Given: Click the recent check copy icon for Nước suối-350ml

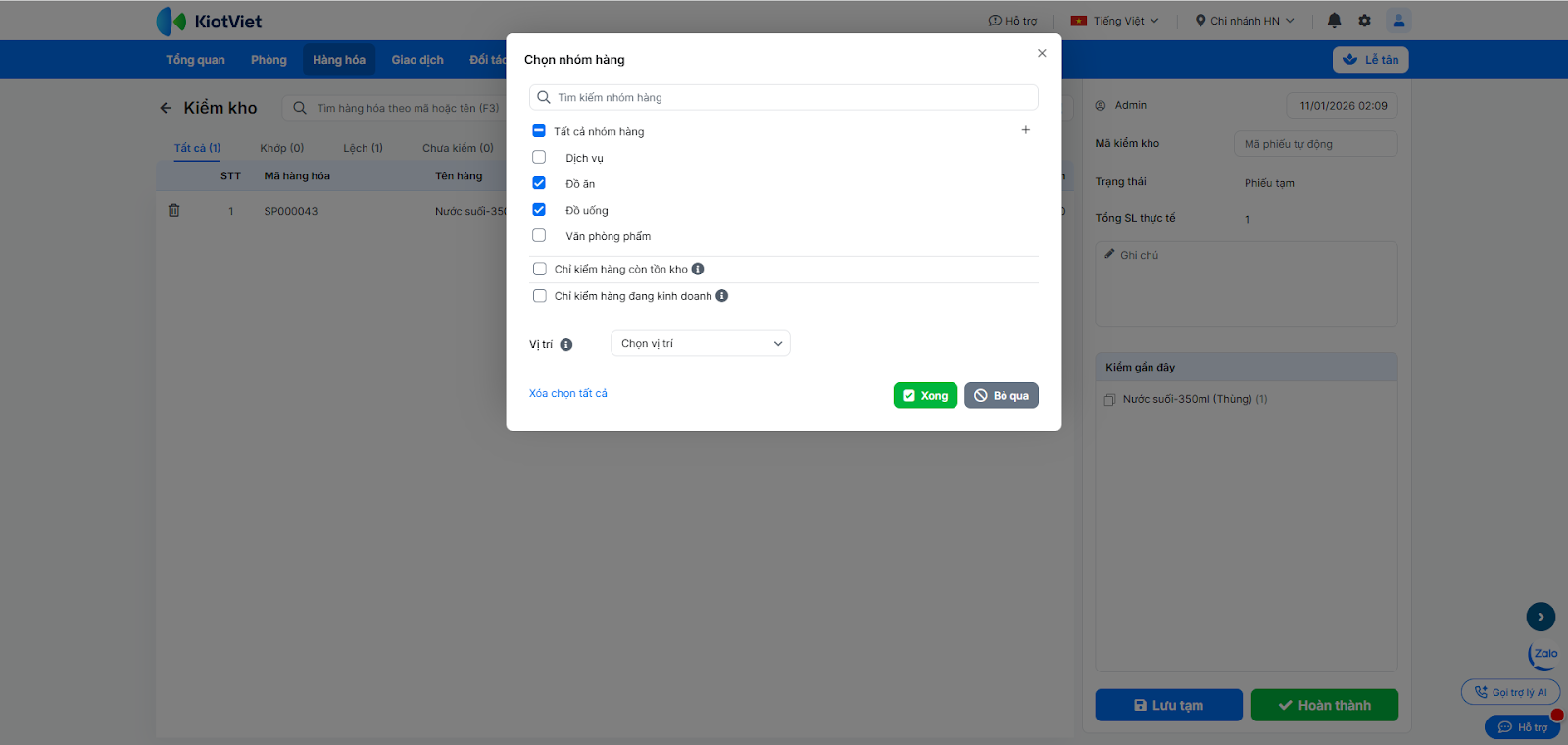Looking at the screenshot, I should click(x=1110, y=400).
